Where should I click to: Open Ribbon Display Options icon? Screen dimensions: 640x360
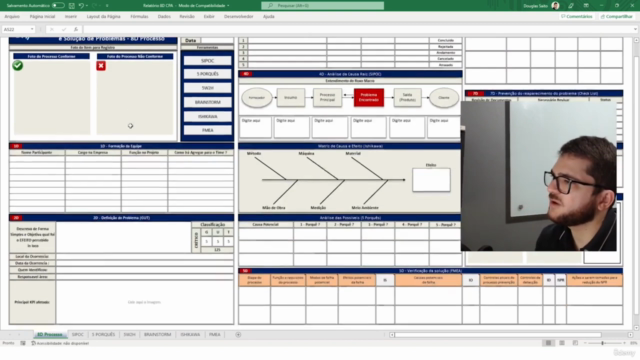pos(586,6)
